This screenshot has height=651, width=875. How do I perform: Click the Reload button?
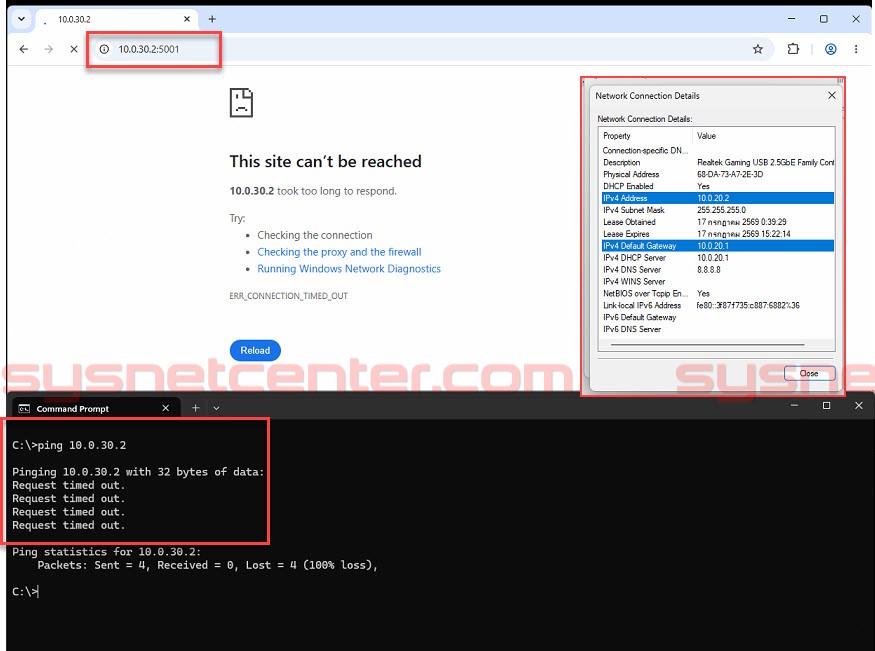[255, 350]
